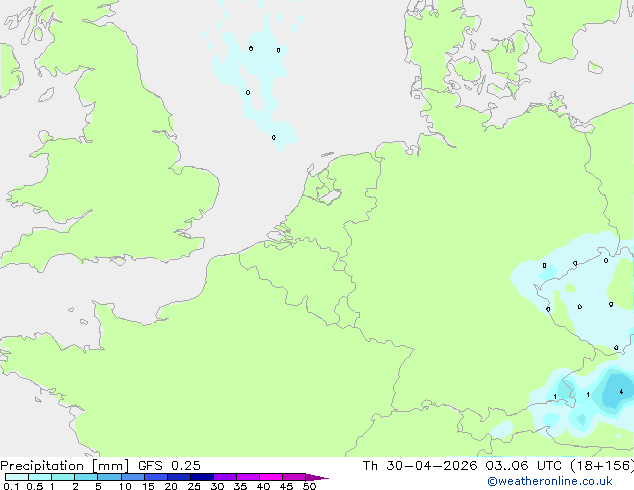Click the above-50 mm legend arrow tip

(x=317, y=477)
